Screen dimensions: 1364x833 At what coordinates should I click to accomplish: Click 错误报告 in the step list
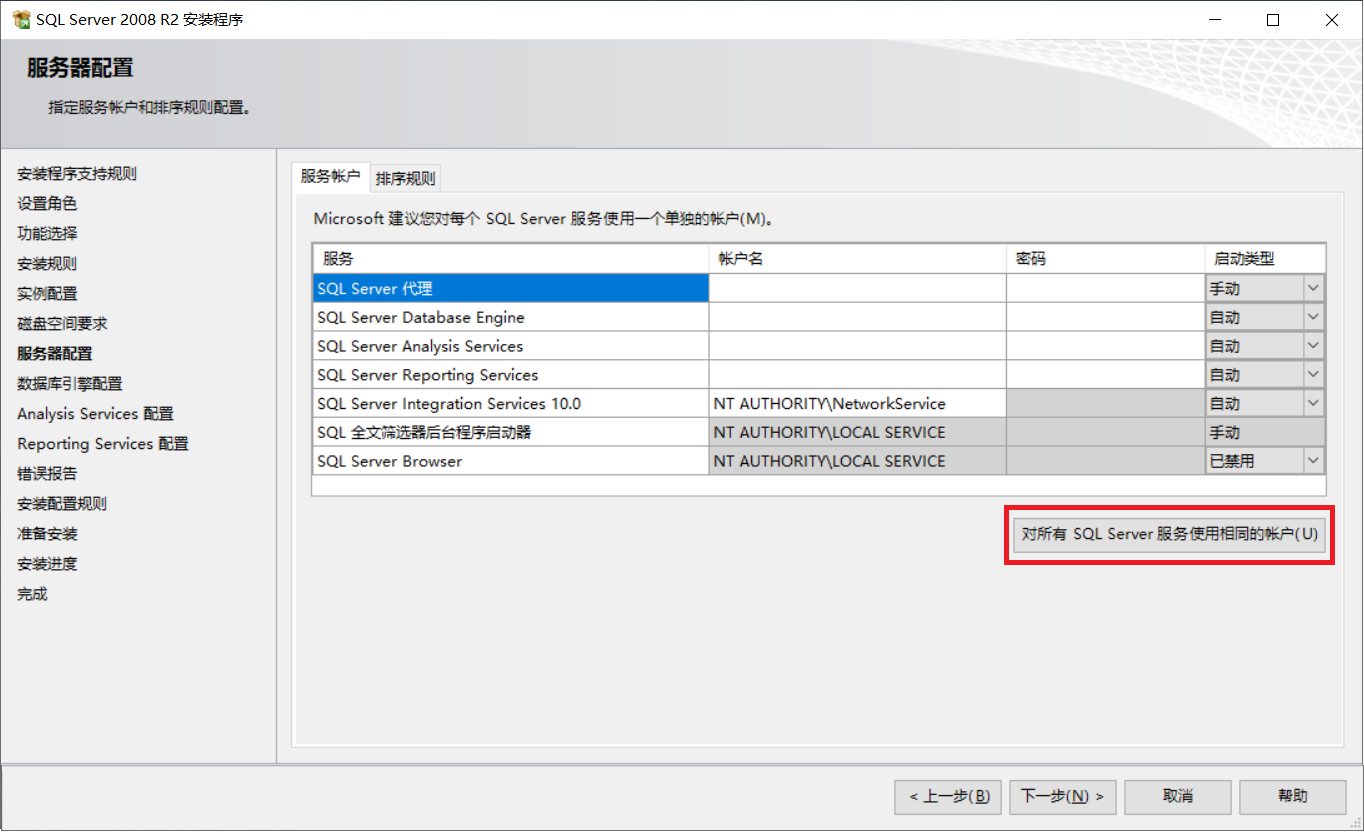tap(47, 474)
